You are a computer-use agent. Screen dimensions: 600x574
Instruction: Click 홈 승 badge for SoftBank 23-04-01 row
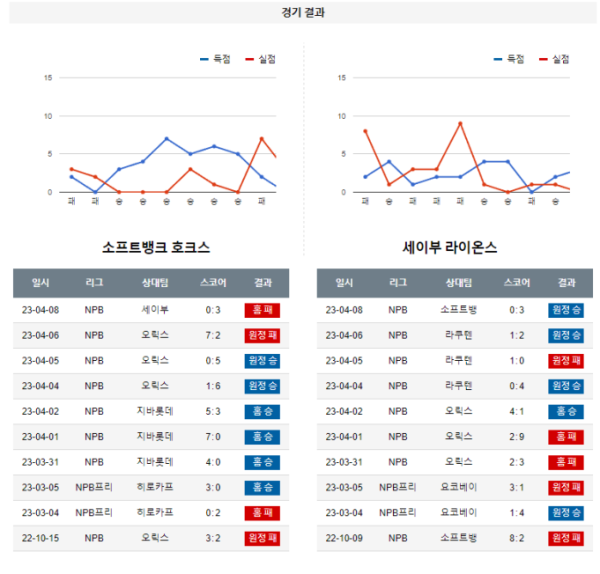tap(262, 437)
